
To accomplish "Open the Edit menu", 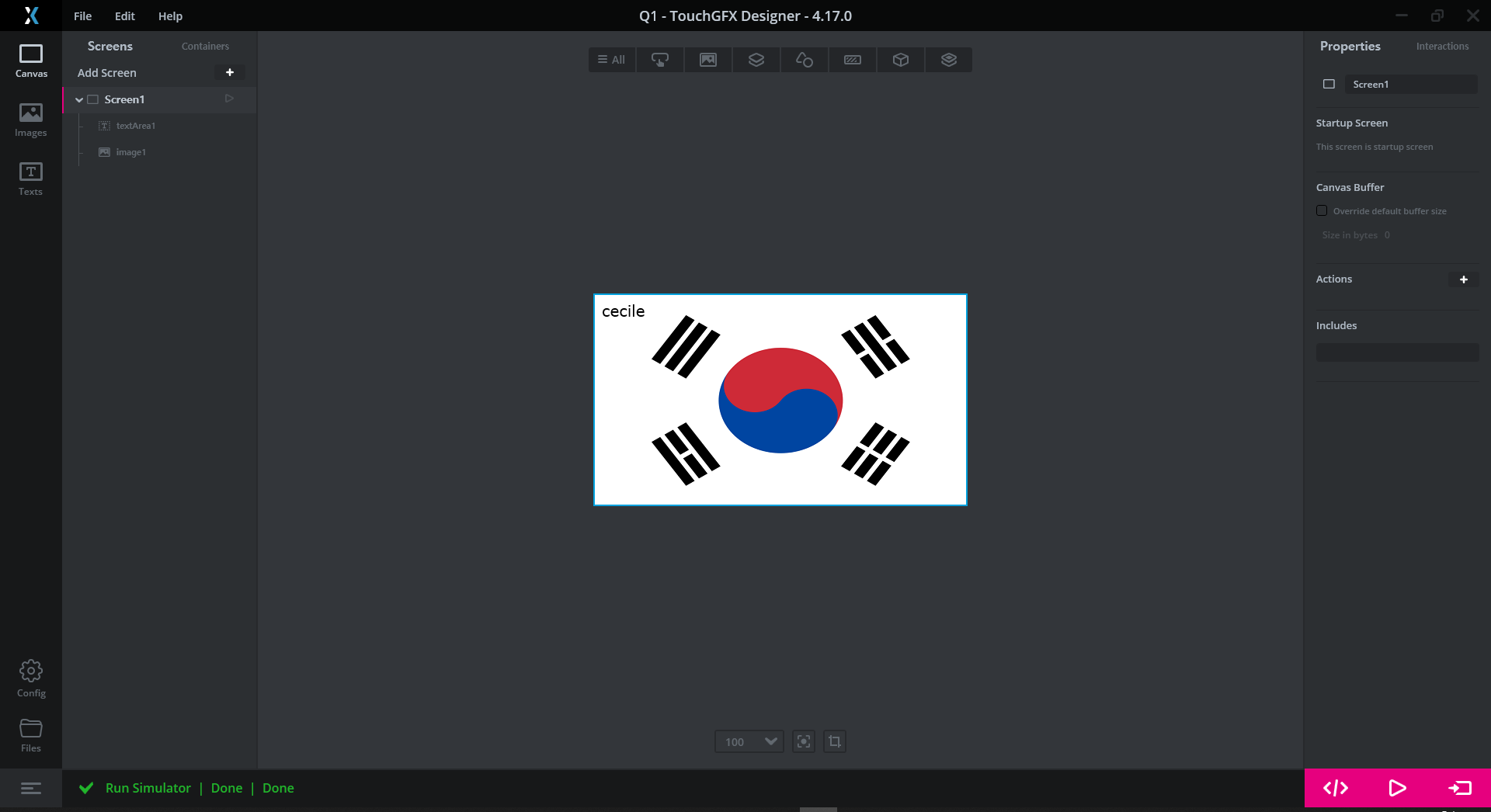I will 124,16.
